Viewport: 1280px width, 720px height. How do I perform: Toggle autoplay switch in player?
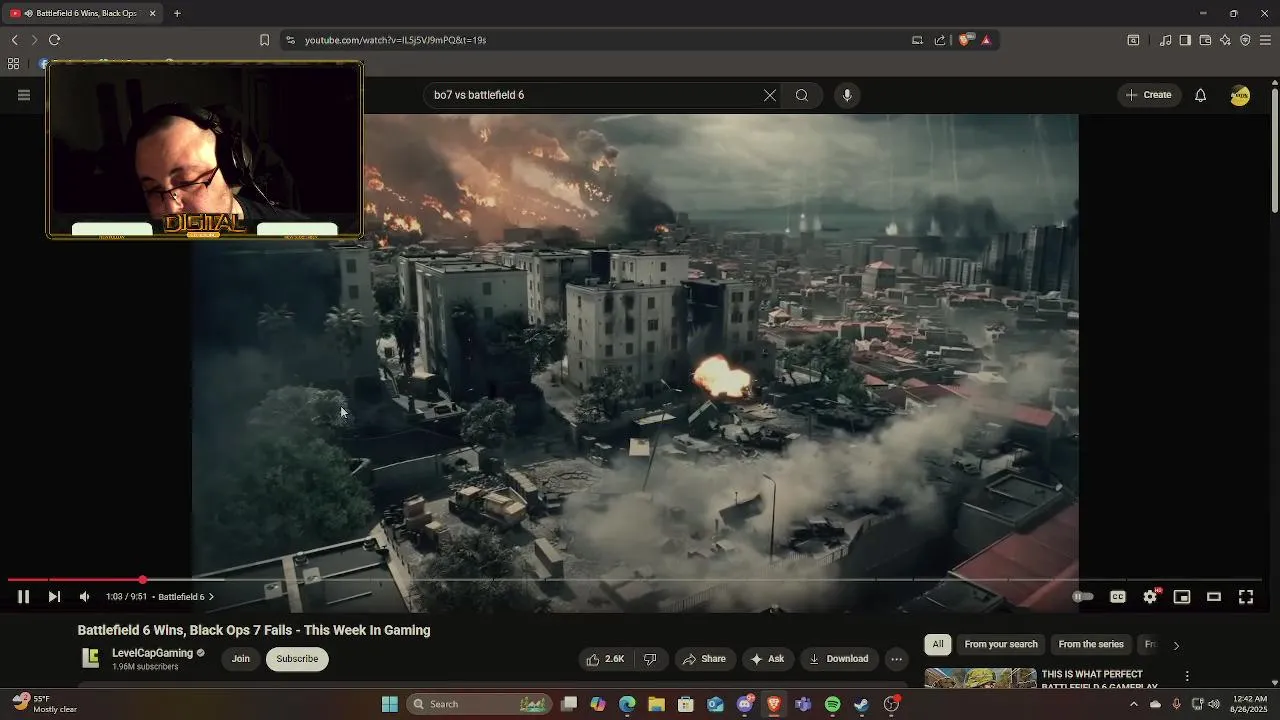(1083, 597)
